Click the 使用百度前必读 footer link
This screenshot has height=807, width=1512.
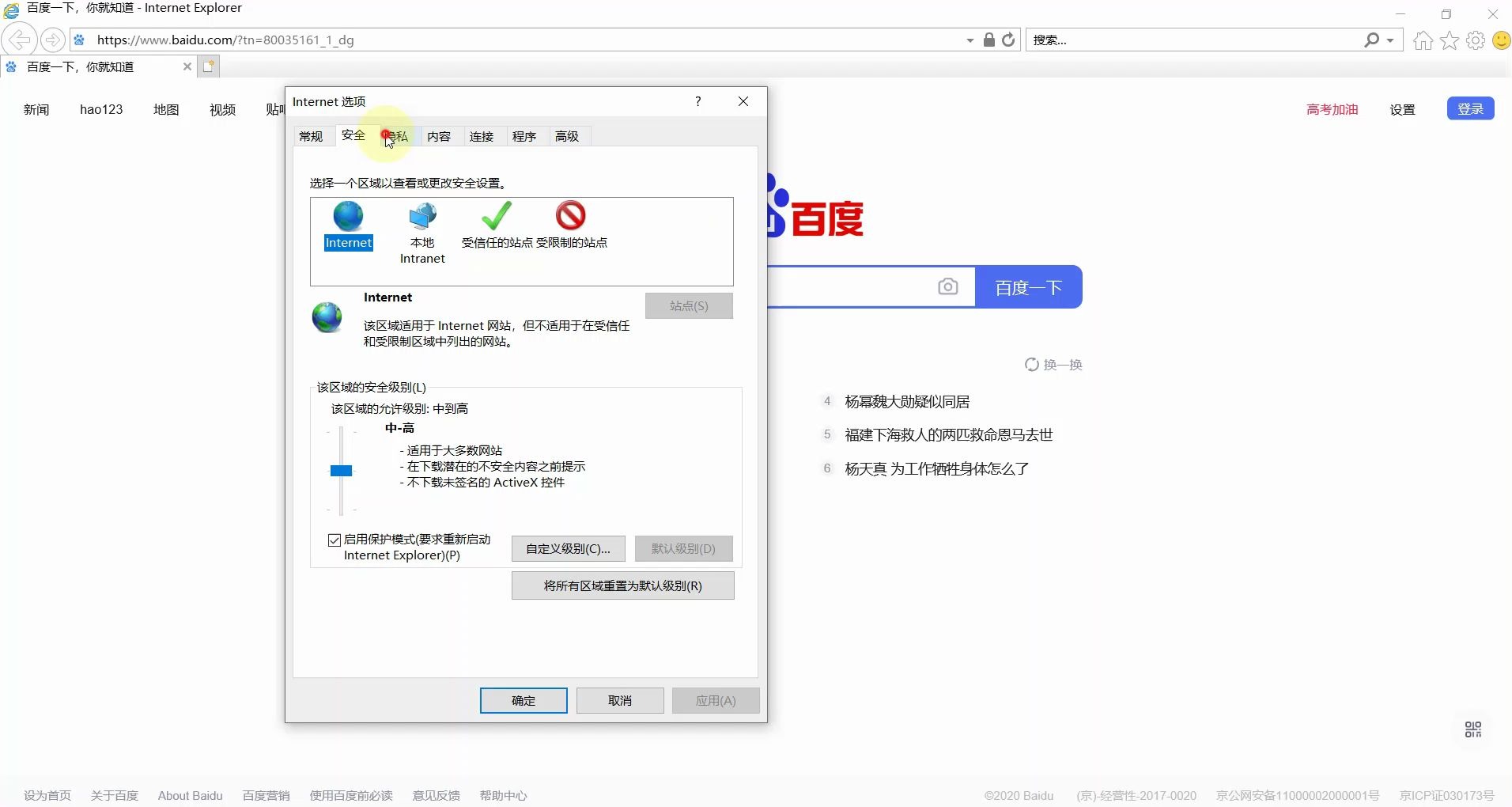351,795
